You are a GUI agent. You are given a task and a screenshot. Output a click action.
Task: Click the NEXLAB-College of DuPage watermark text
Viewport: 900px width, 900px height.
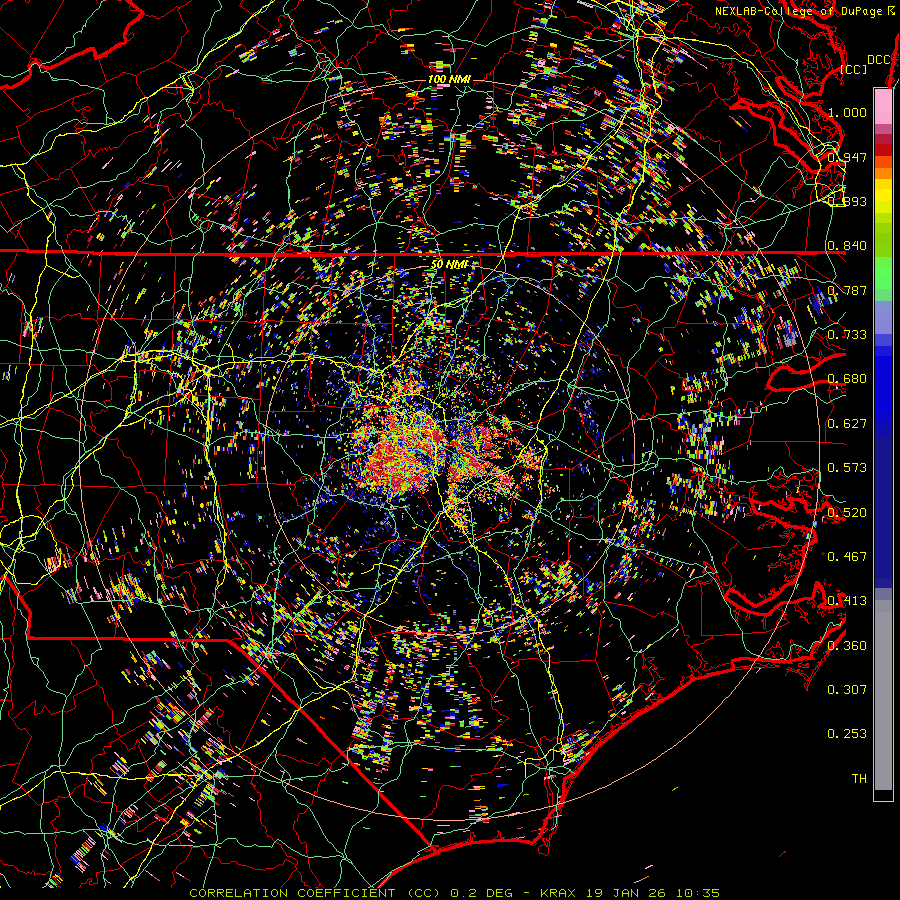pyautogui.click(x=804, y=11)
